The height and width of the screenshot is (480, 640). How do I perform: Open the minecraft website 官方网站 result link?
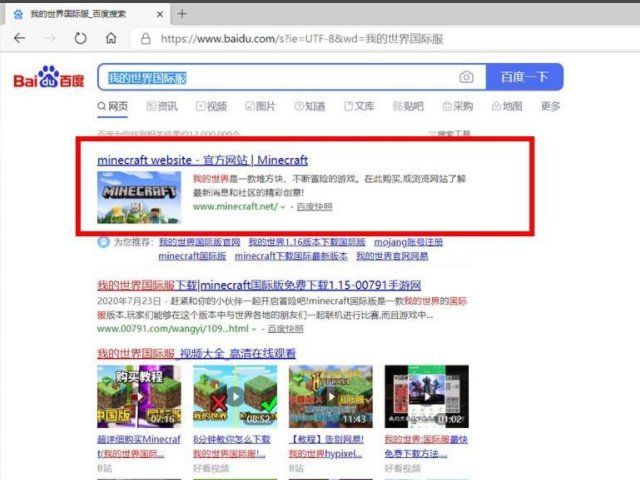point(202,160)
